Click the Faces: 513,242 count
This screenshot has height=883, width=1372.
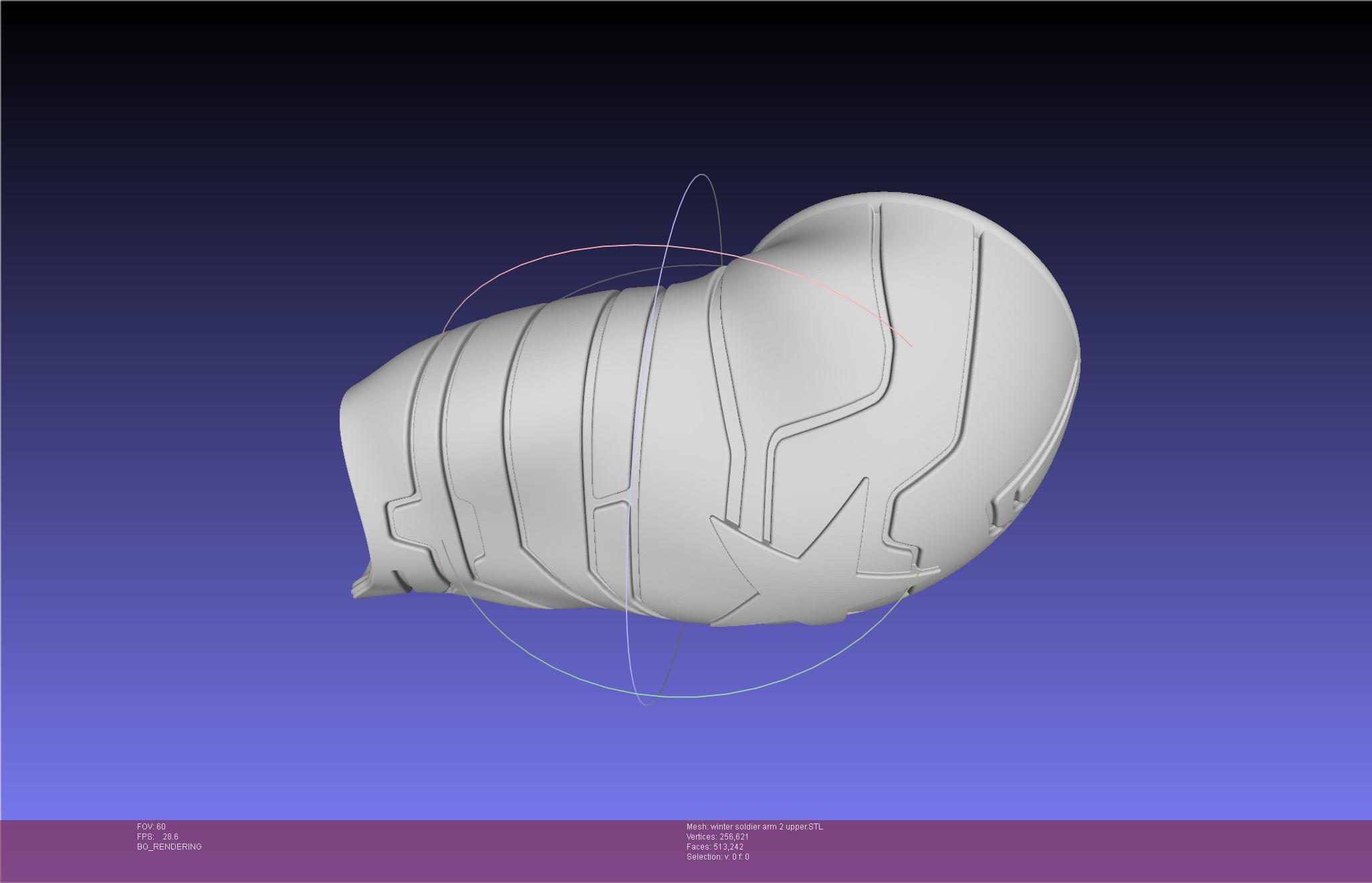click(714, 847)
